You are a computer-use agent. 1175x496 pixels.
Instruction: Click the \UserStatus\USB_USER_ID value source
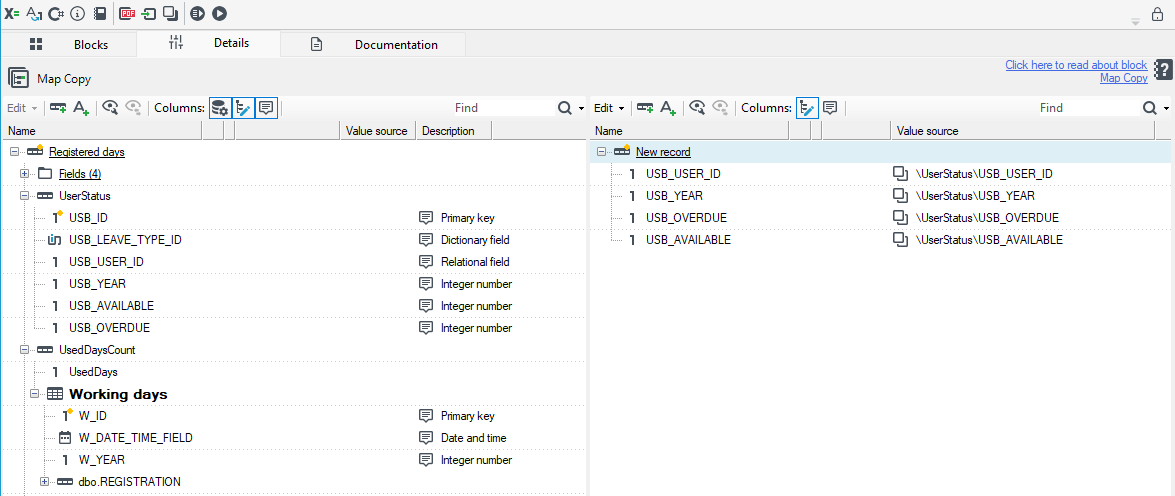[984, 174]
